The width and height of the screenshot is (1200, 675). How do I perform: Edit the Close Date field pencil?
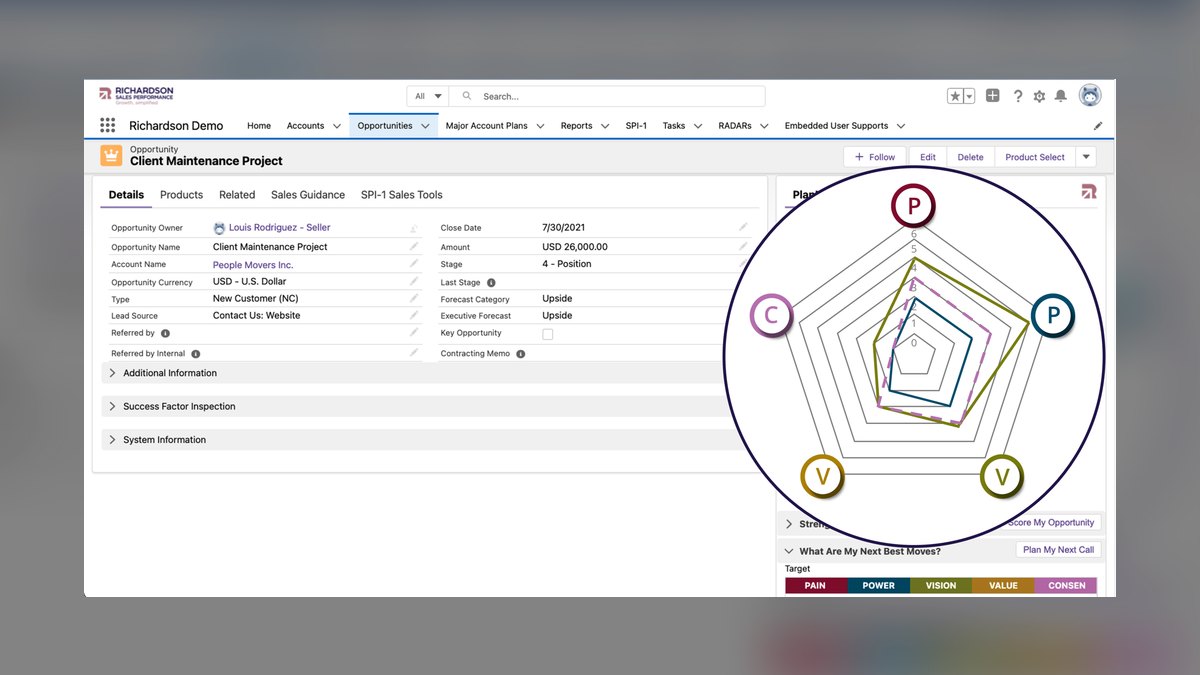coord(743,227)
